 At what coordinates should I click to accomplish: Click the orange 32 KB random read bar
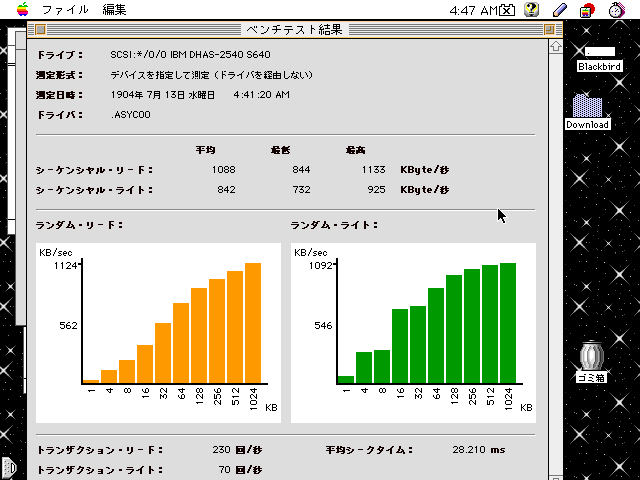coord(163,353)
